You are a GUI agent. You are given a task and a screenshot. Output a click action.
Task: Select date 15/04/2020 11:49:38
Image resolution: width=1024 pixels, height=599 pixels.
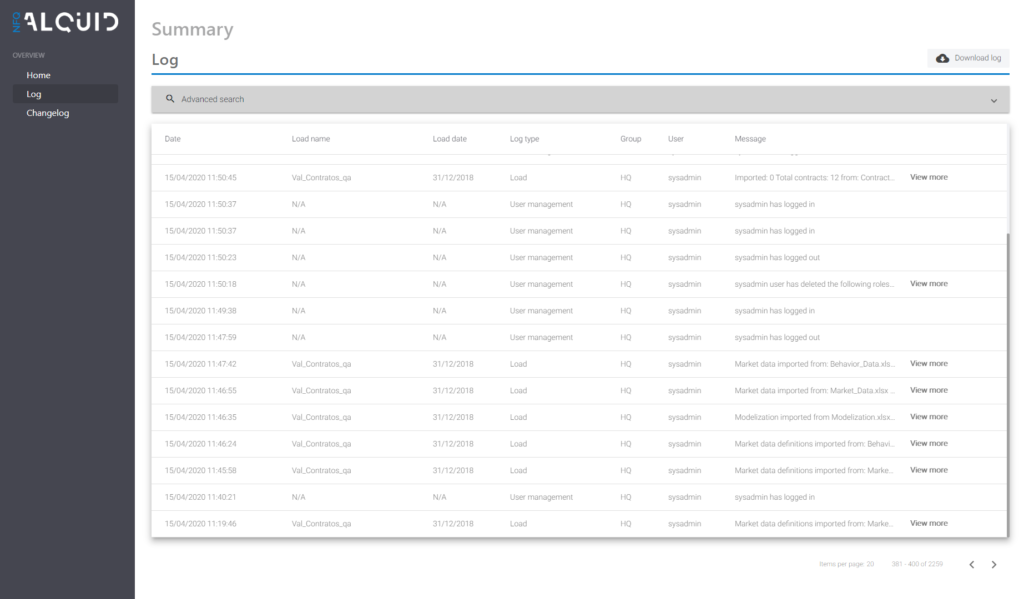click(200, 311)
